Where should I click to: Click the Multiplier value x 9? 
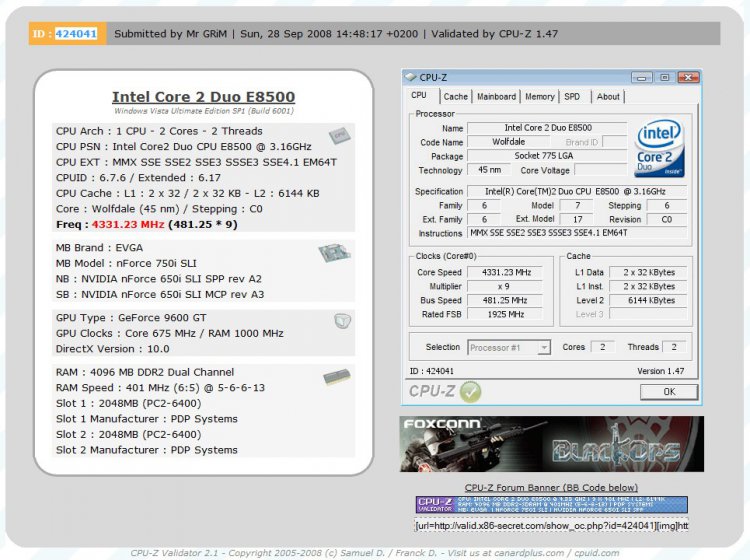505,286
